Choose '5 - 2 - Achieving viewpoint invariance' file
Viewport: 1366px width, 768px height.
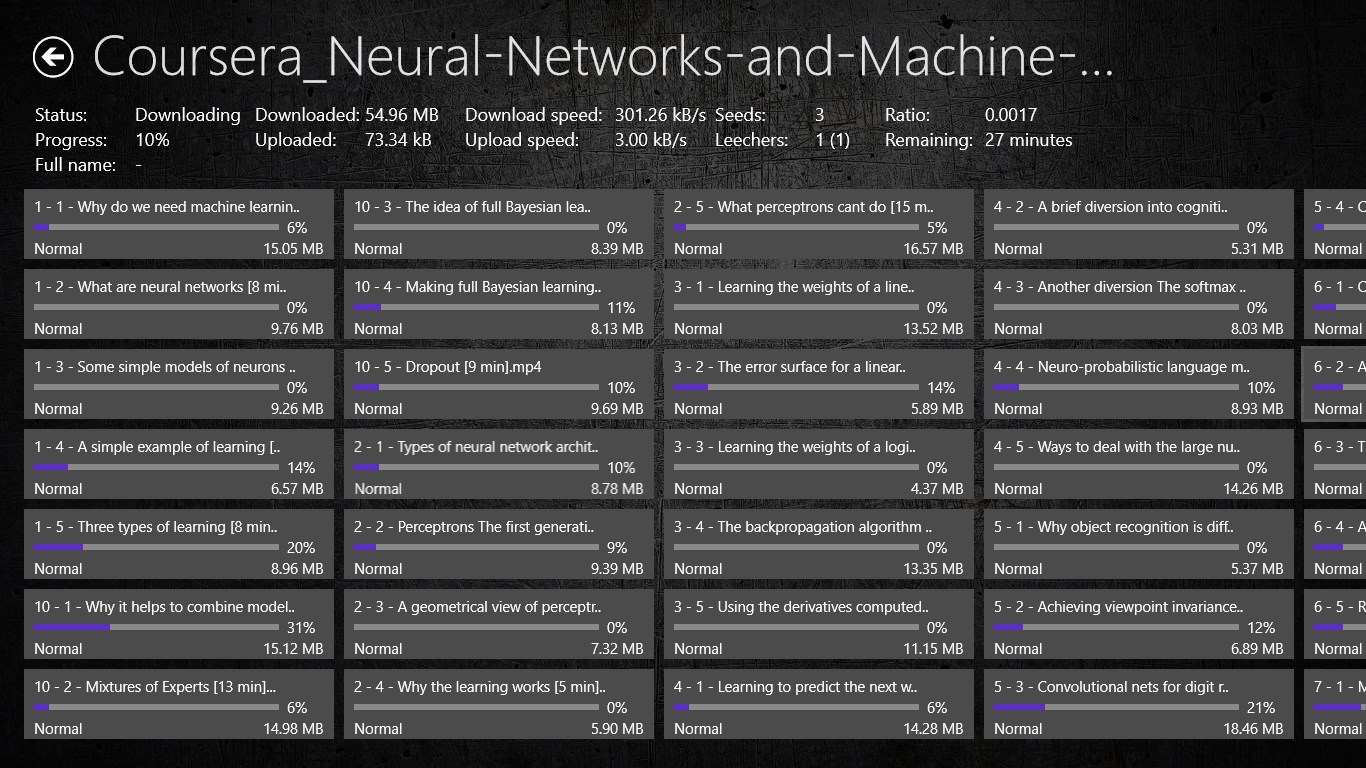[1139, 624]
